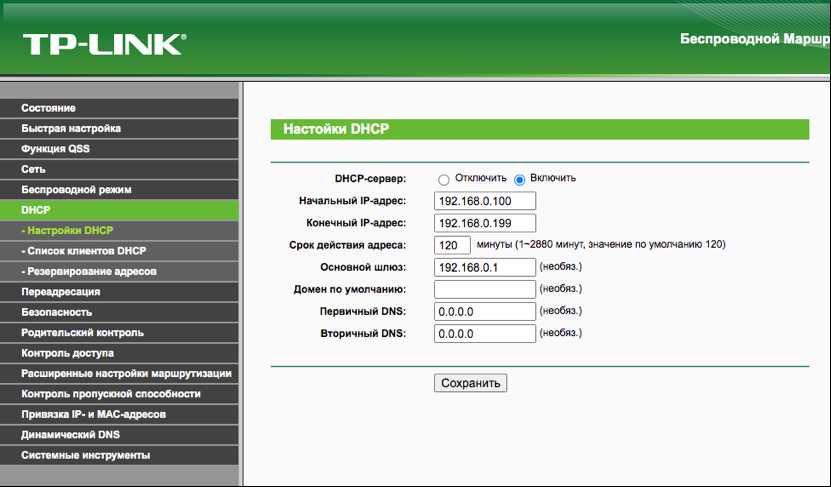Focus the Конечный IP-адрес field
The height and width of the screenshot is (487, 831).
(x=485, y=223)
